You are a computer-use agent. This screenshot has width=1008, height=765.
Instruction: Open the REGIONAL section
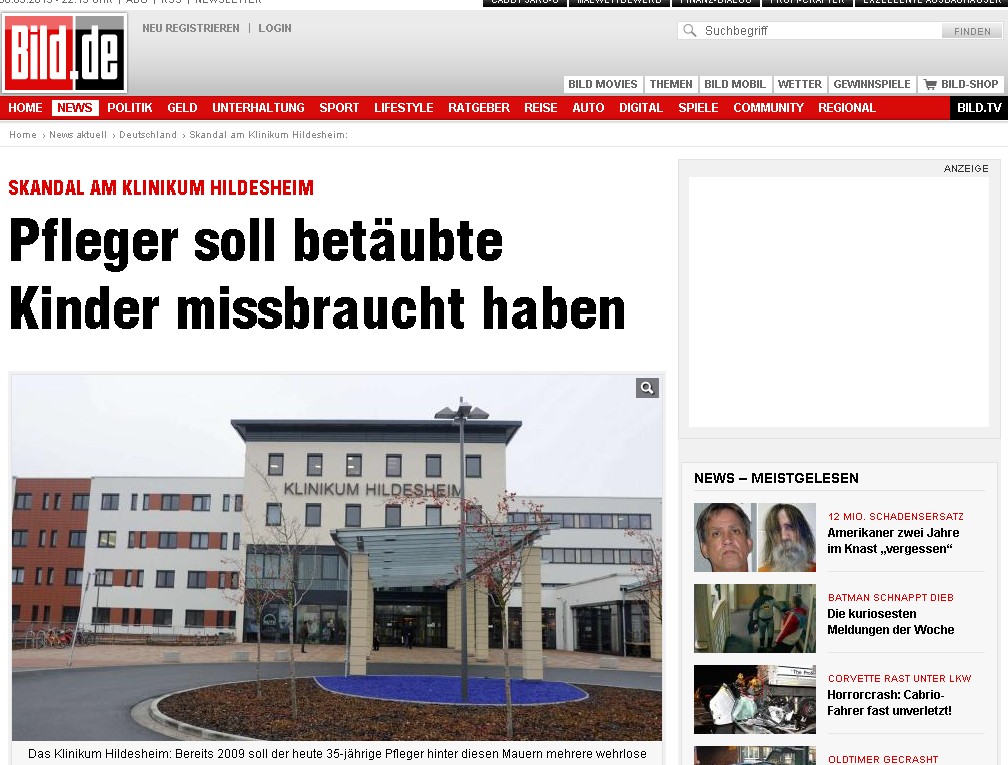tap(847, 108)
